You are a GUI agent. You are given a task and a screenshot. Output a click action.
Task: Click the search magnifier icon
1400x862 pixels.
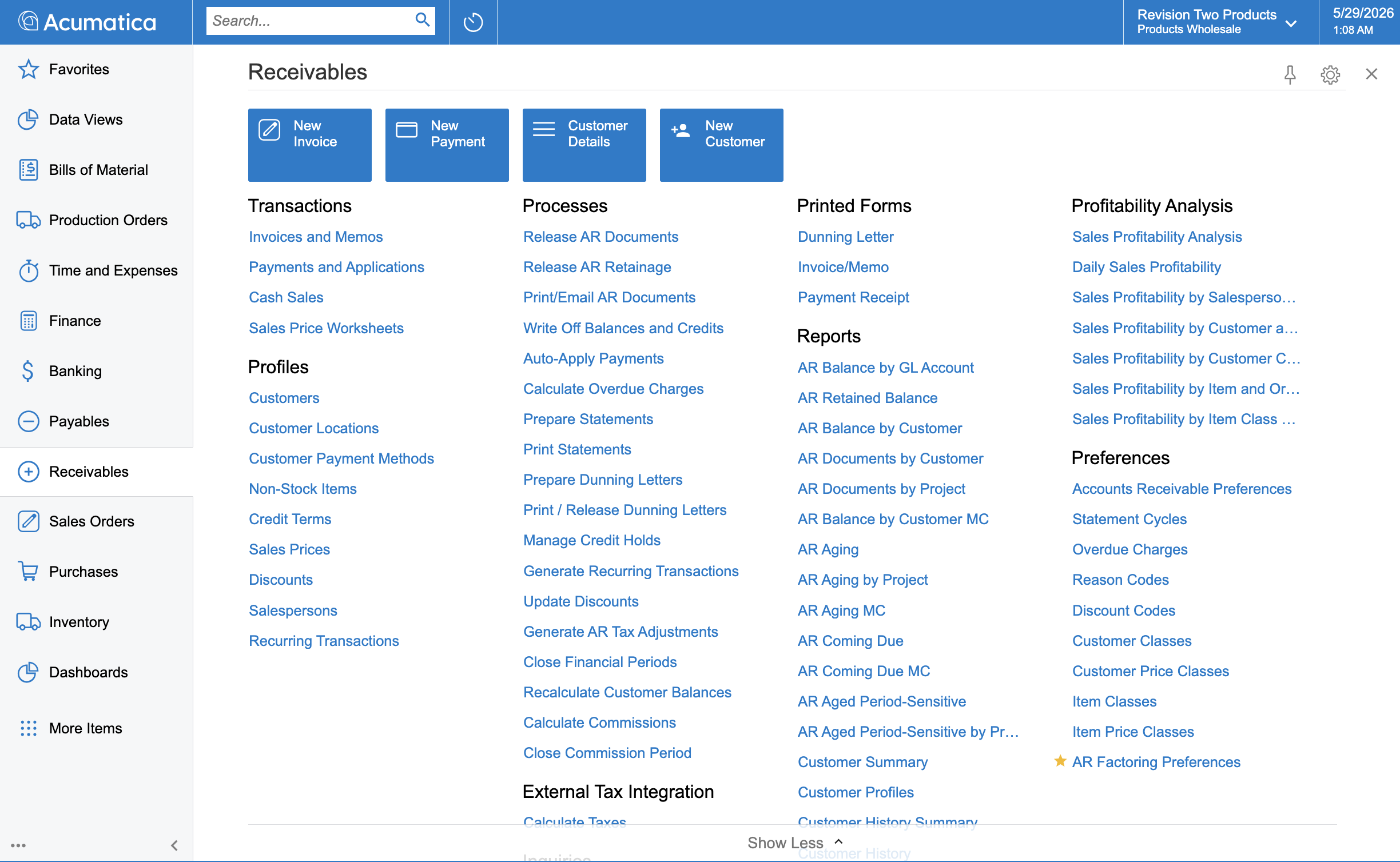[422, 20]
